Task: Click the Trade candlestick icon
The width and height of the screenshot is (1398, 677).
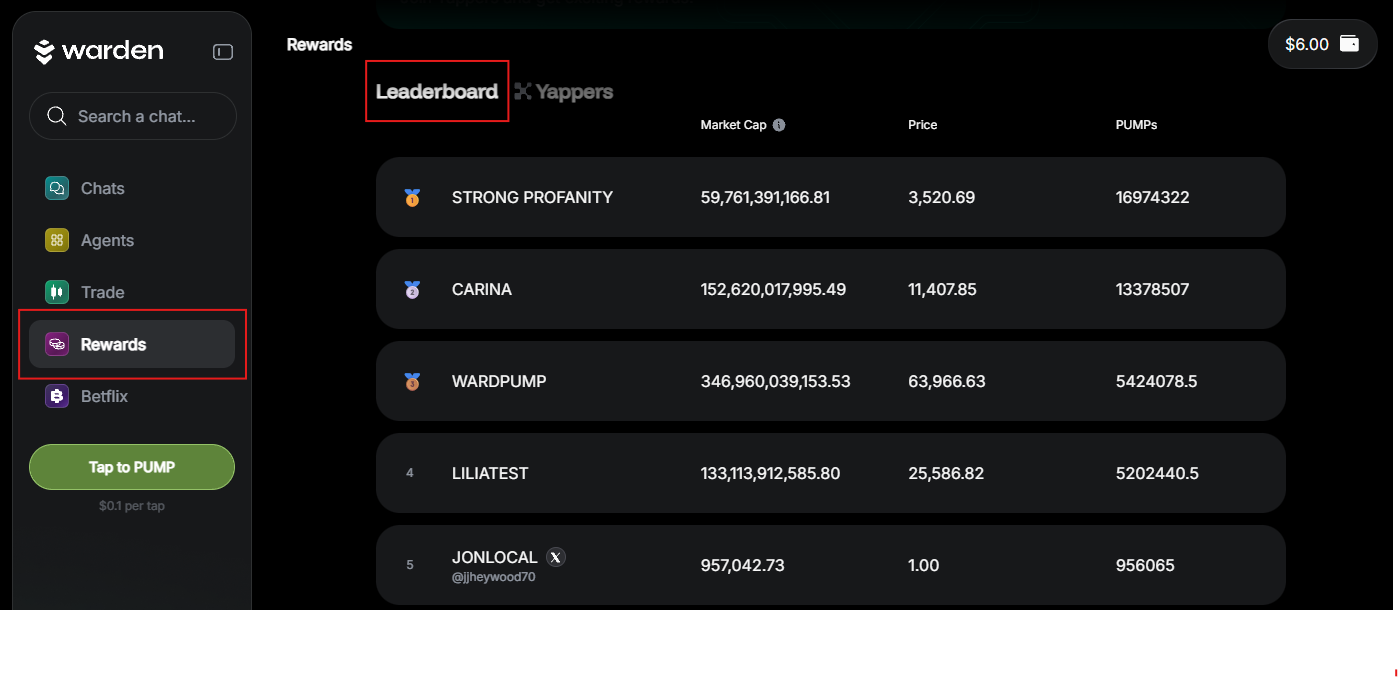Action: click(57, 292)
